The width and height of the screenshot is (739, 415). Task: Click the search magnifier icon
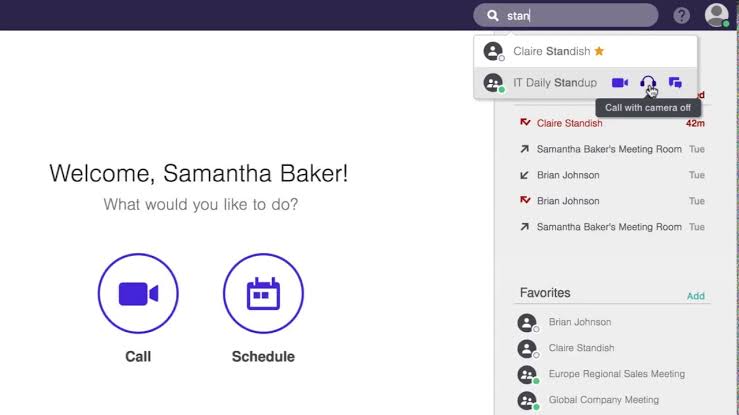(493, 16)
